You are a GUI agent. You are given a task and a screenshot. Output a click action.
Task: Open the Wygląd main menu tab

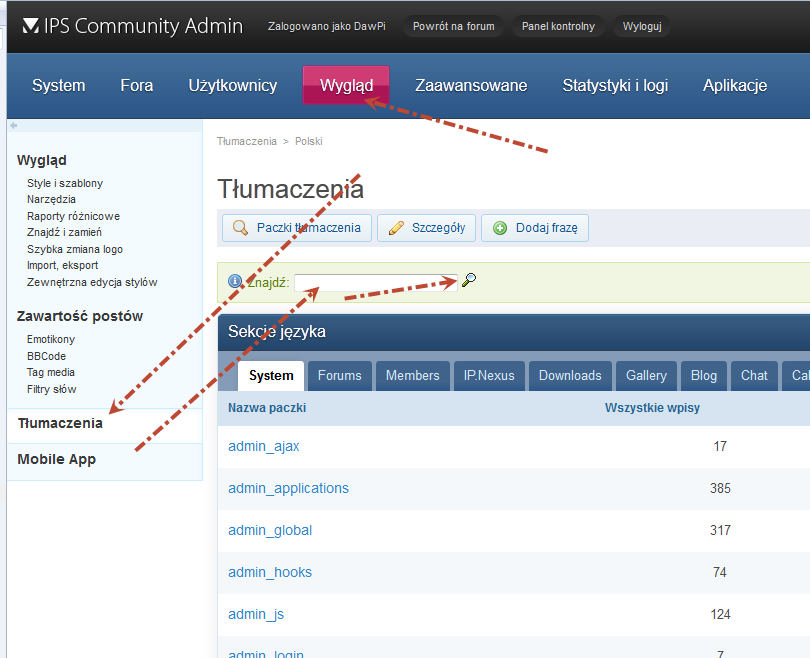[346, 85]
